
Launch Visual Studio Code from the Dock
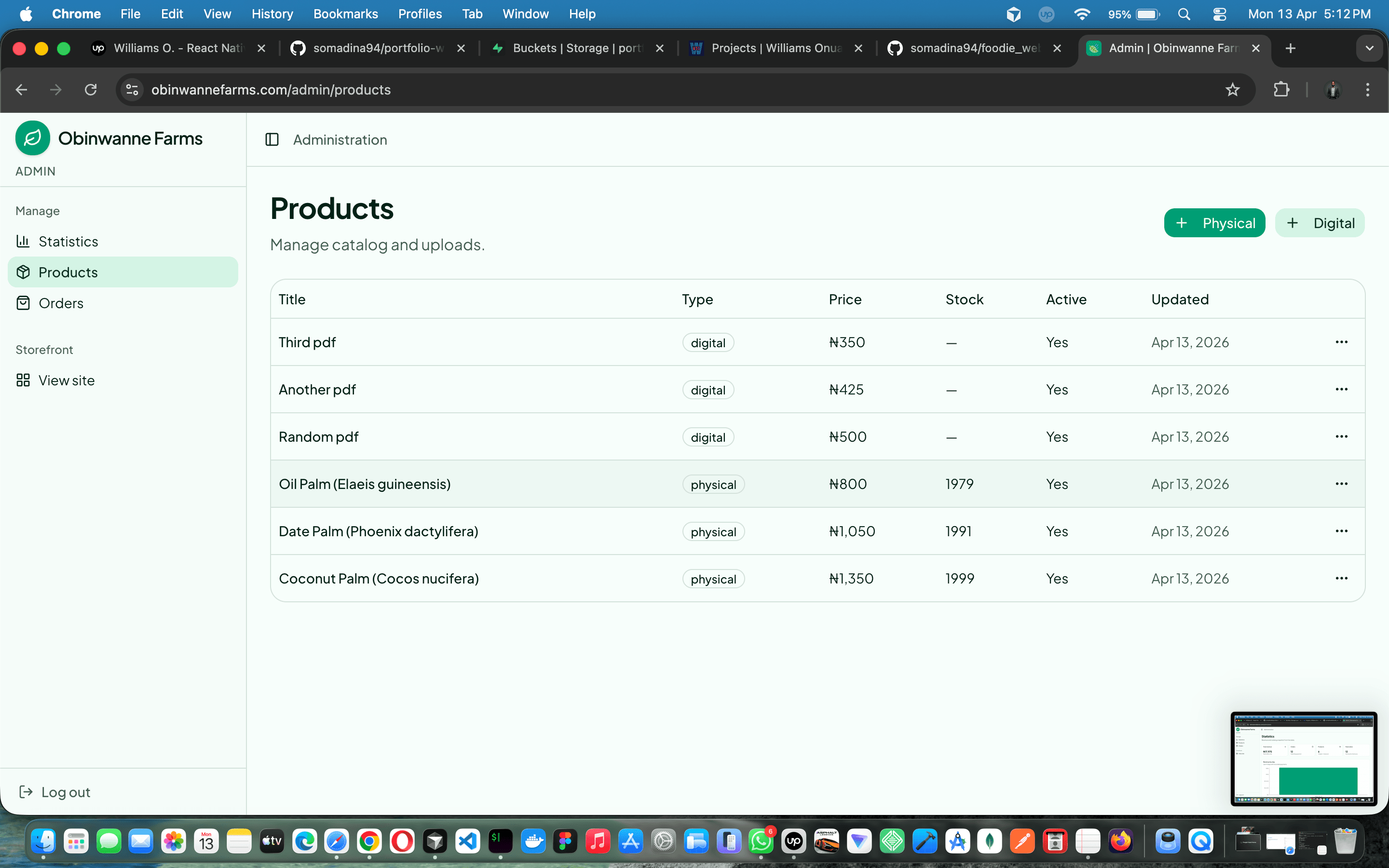click(467, 841)
